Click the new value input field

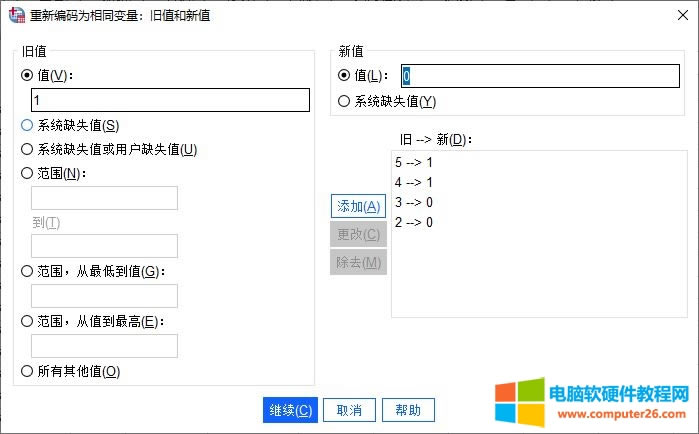click(540, 76)
